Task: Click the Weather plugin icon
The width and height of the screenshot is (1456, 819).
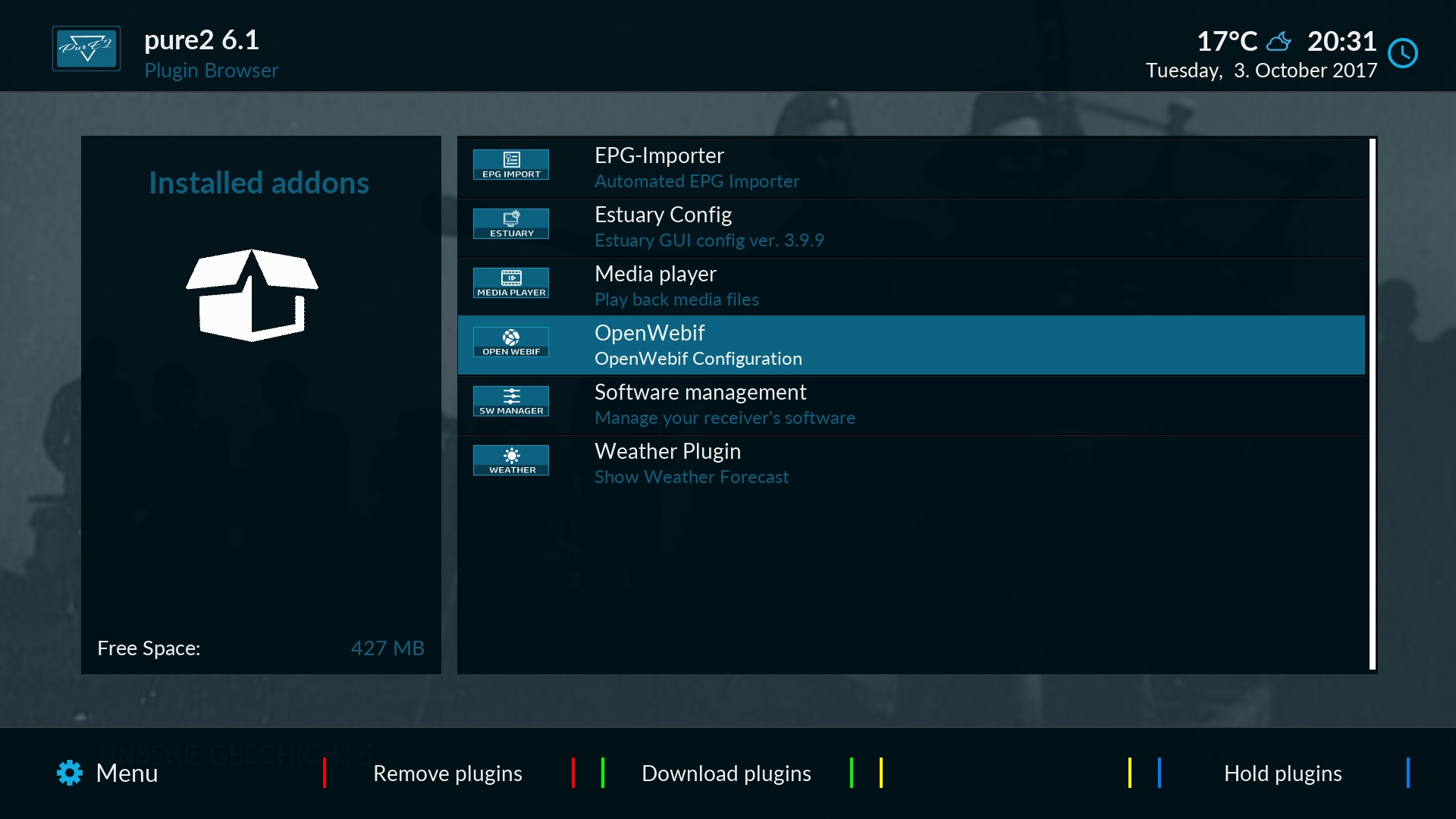Action: click(x=511, y=460)
